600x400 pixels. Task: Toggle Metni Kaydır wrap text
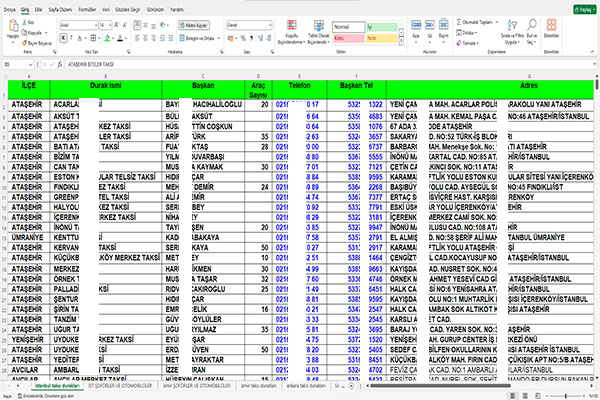(194, 25)
